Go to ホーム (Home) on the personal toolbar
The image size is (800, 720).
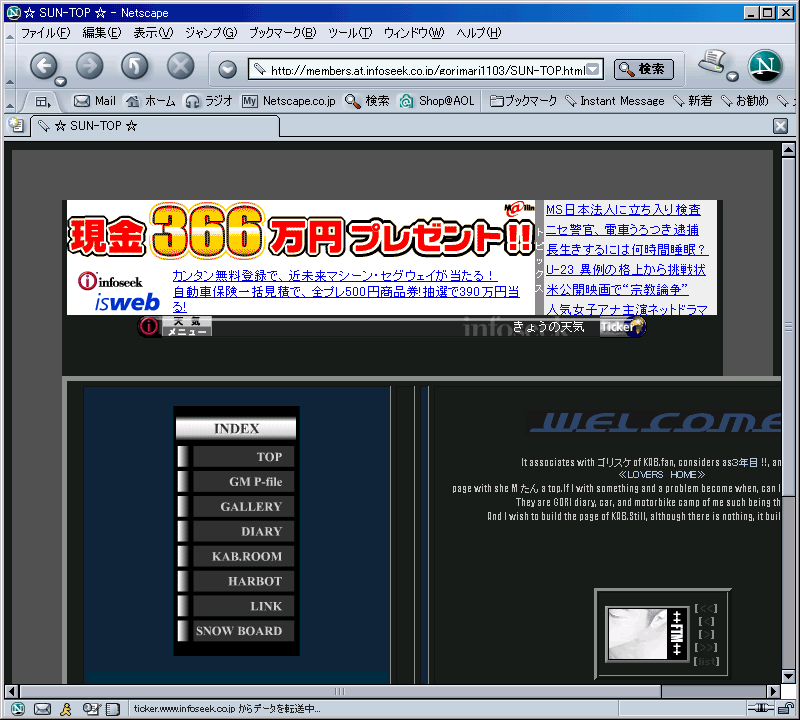(x=151, y=101)
